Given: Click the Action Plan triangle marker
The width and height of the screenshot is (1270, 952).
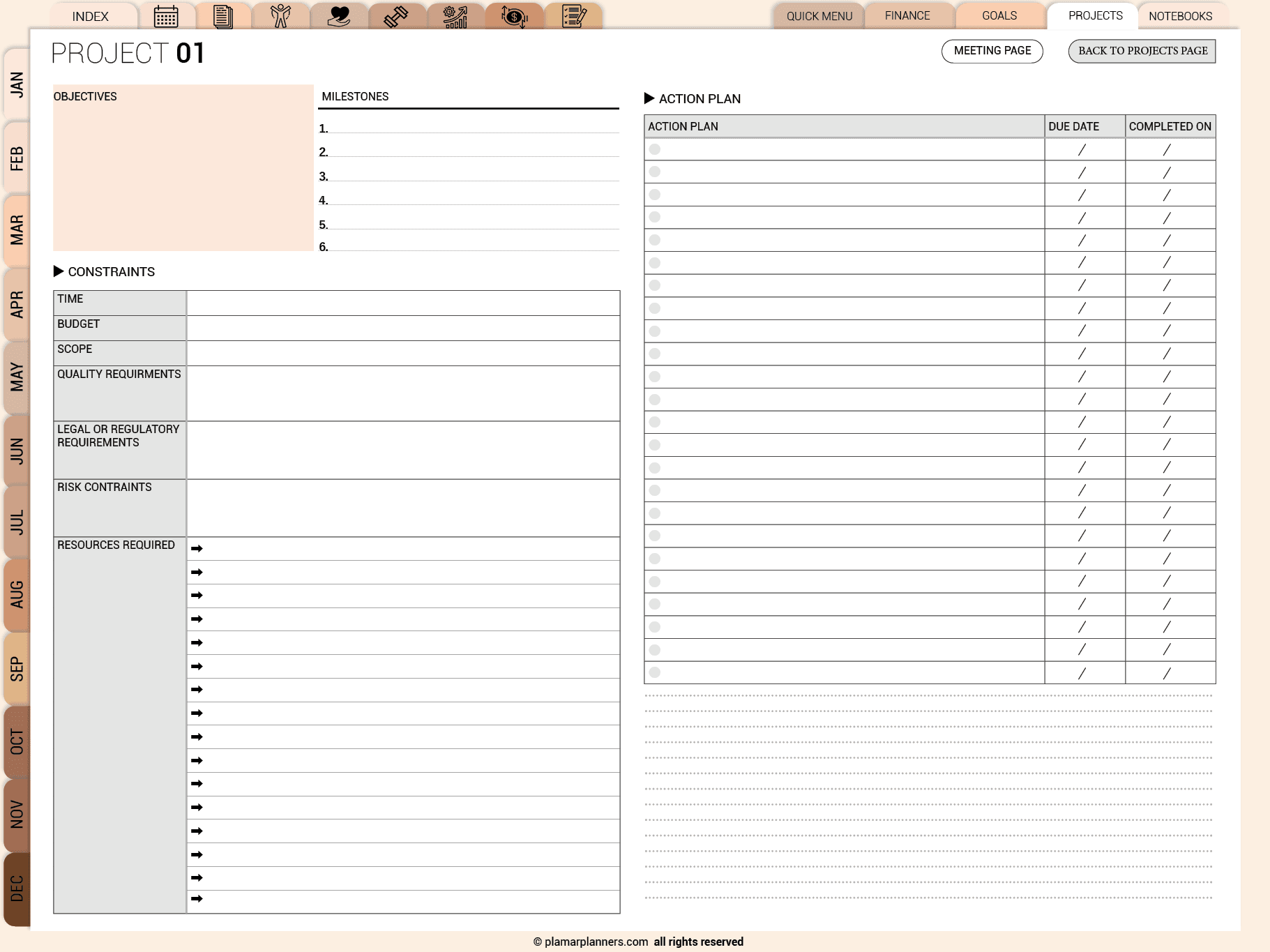Looking at the screenshot, I should coord(649,98).
